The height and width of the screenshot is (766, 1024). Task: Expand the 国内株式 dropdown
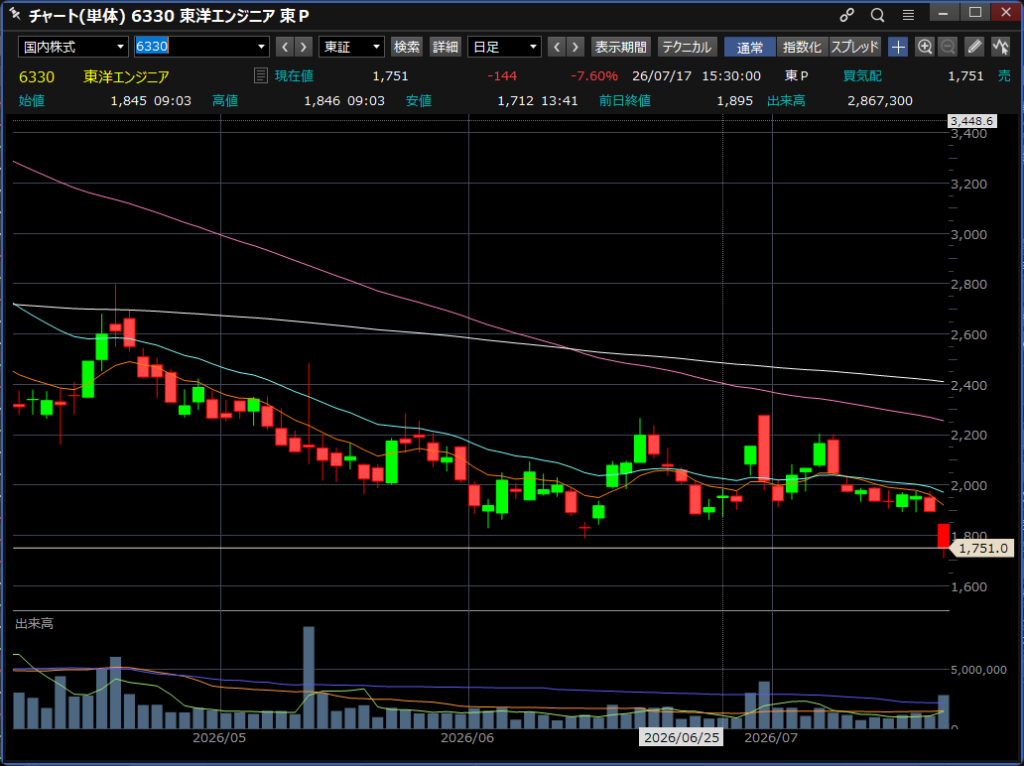[x=73, y=47]
